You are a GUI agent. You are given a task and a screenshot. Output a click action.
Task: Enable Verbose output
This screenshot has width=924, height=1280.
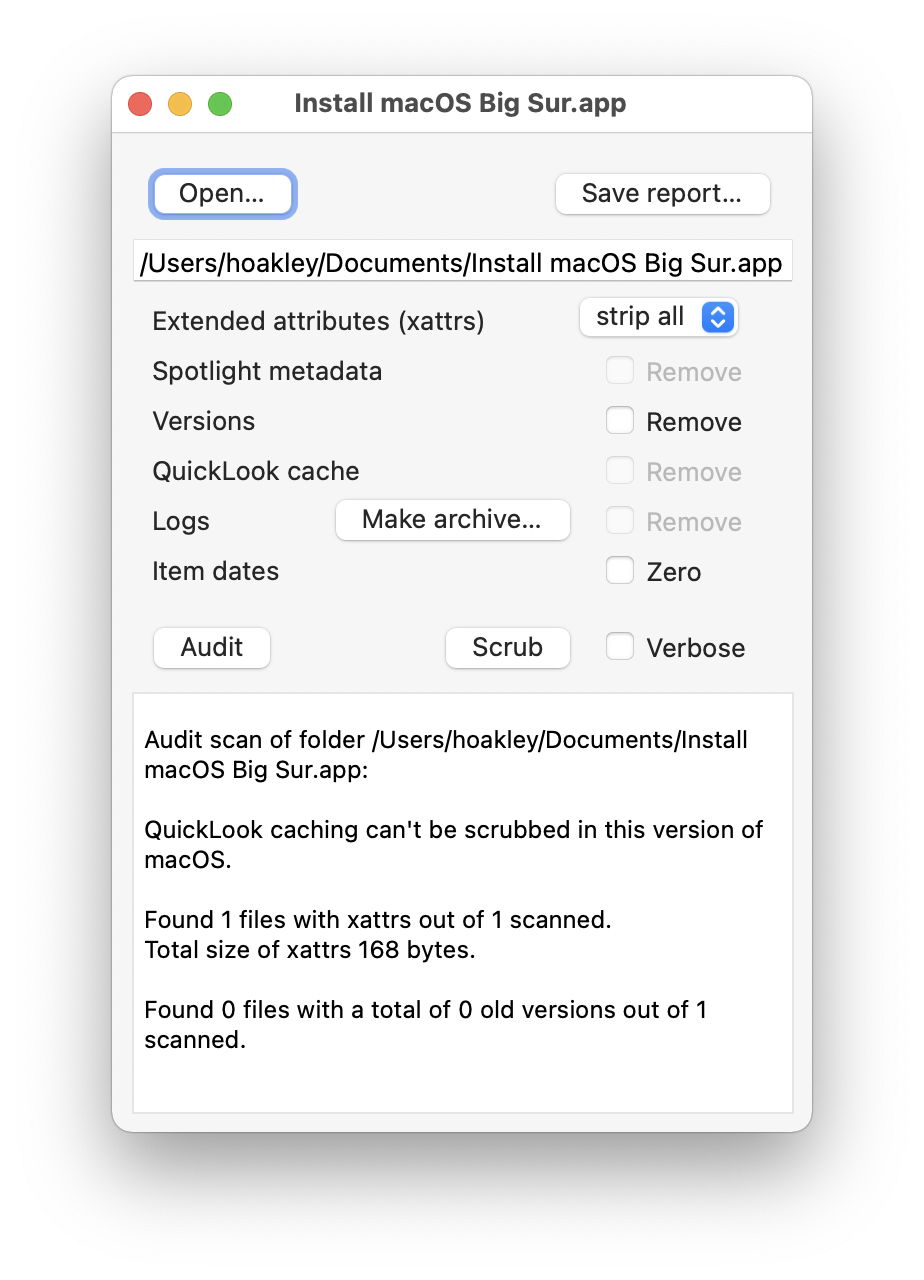(x=620, y=648)
